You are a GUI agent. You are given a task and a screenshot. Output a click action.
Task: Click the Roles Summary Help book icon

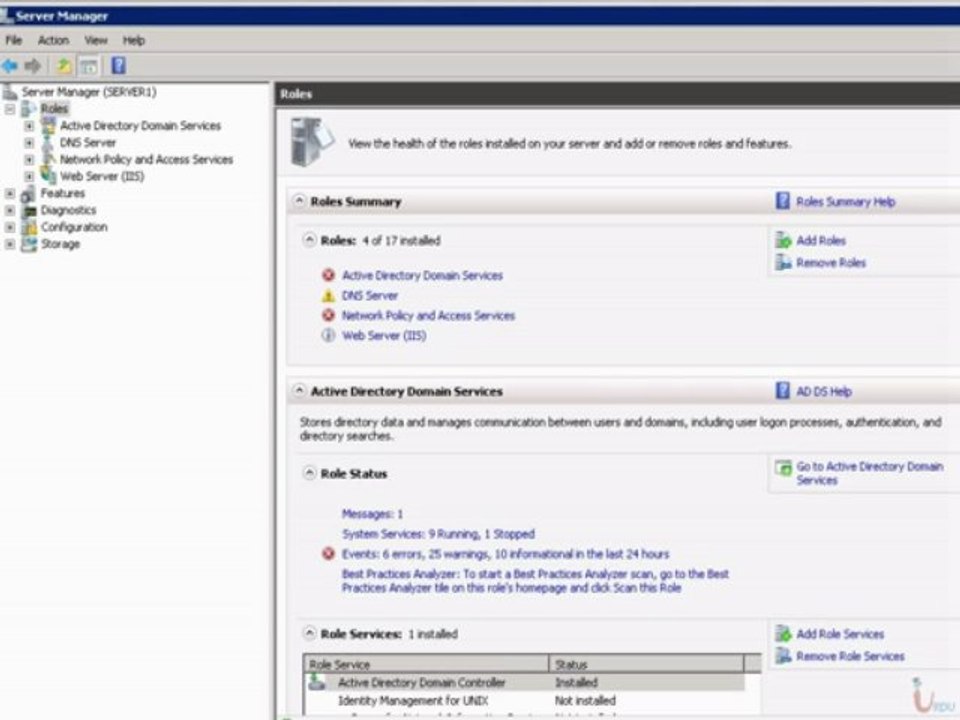pos(782,201)
